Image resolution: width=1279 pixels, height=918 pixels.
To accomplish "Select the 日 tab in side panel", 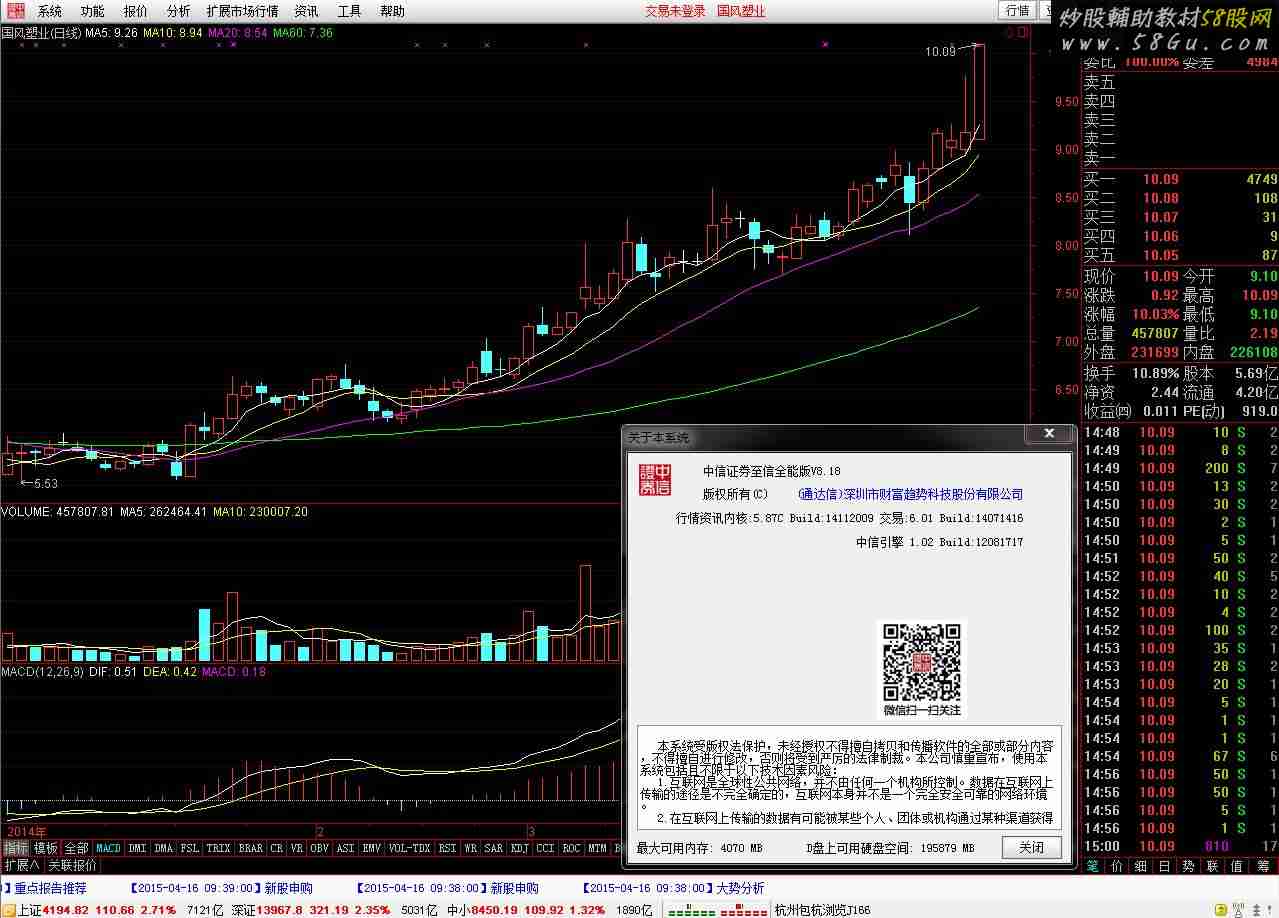I will pyautogui.click(x=1165, y=866).
